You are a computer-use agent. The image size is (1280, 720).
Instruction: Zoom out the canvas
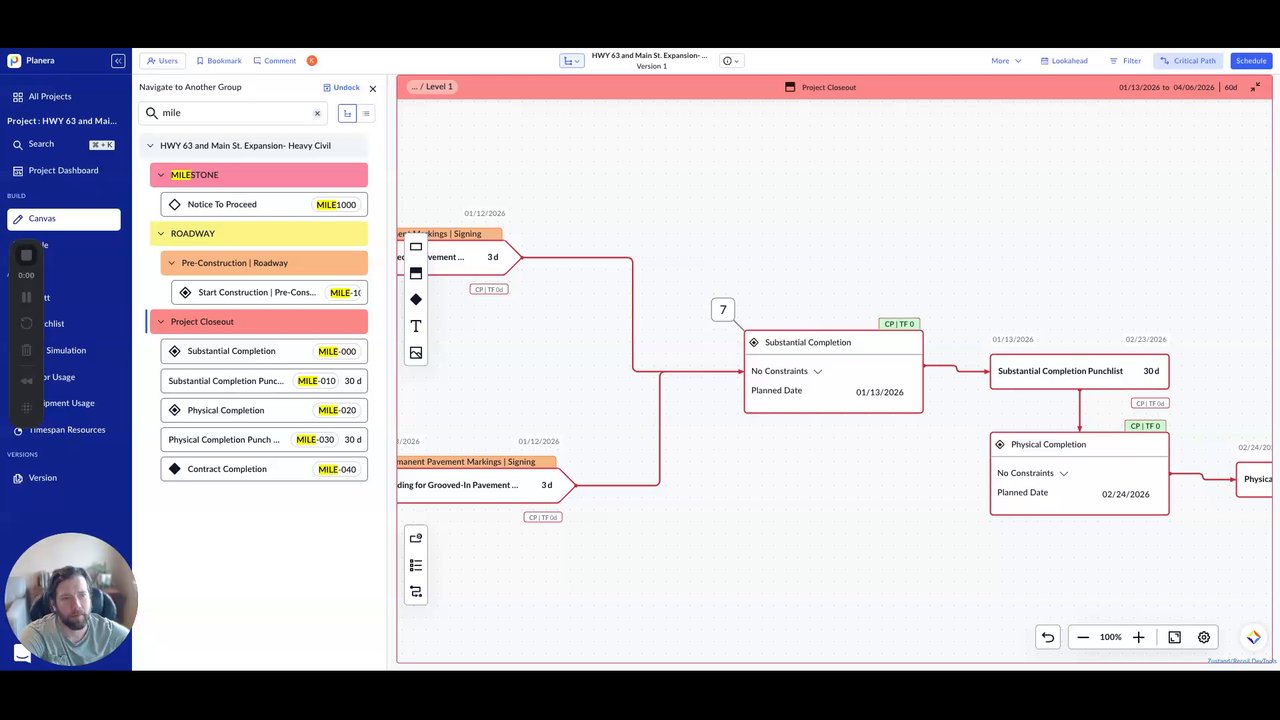(1083, 637)
